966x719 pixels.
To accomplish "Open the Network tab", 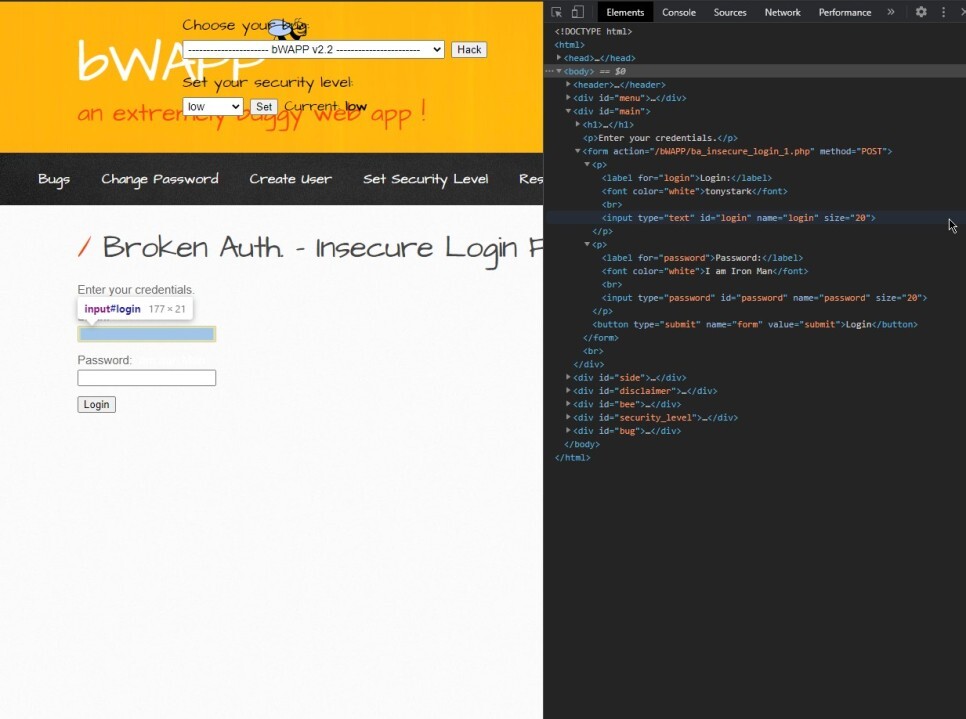I will pos(782,12).
